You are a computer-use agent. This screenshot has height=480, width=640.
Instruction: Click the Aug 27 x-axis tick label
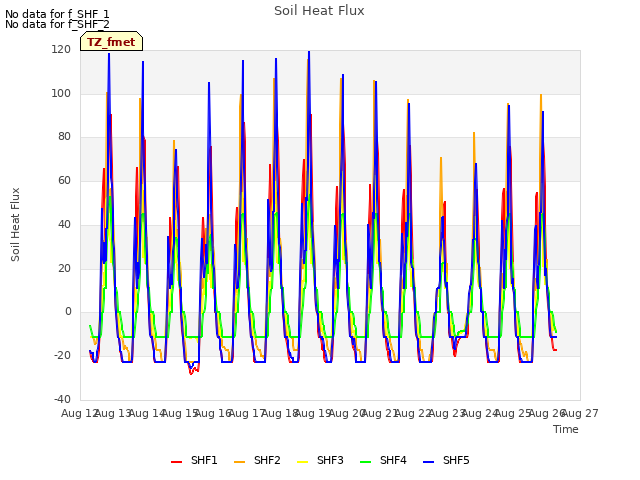582,413
